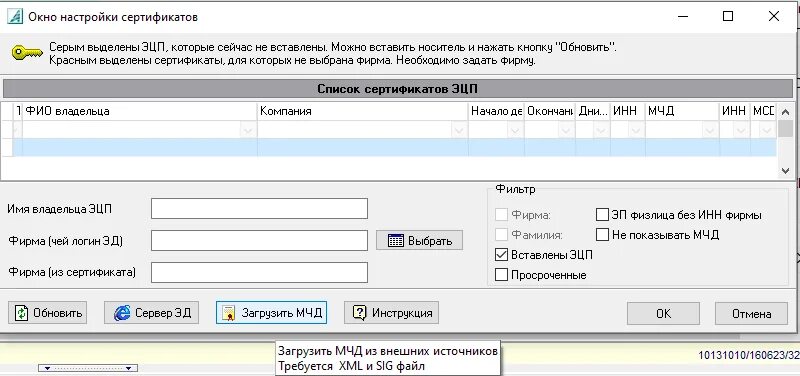Click the Обновить button label
The height and width of the screenshot is (376, 800).
coord(58,313)
